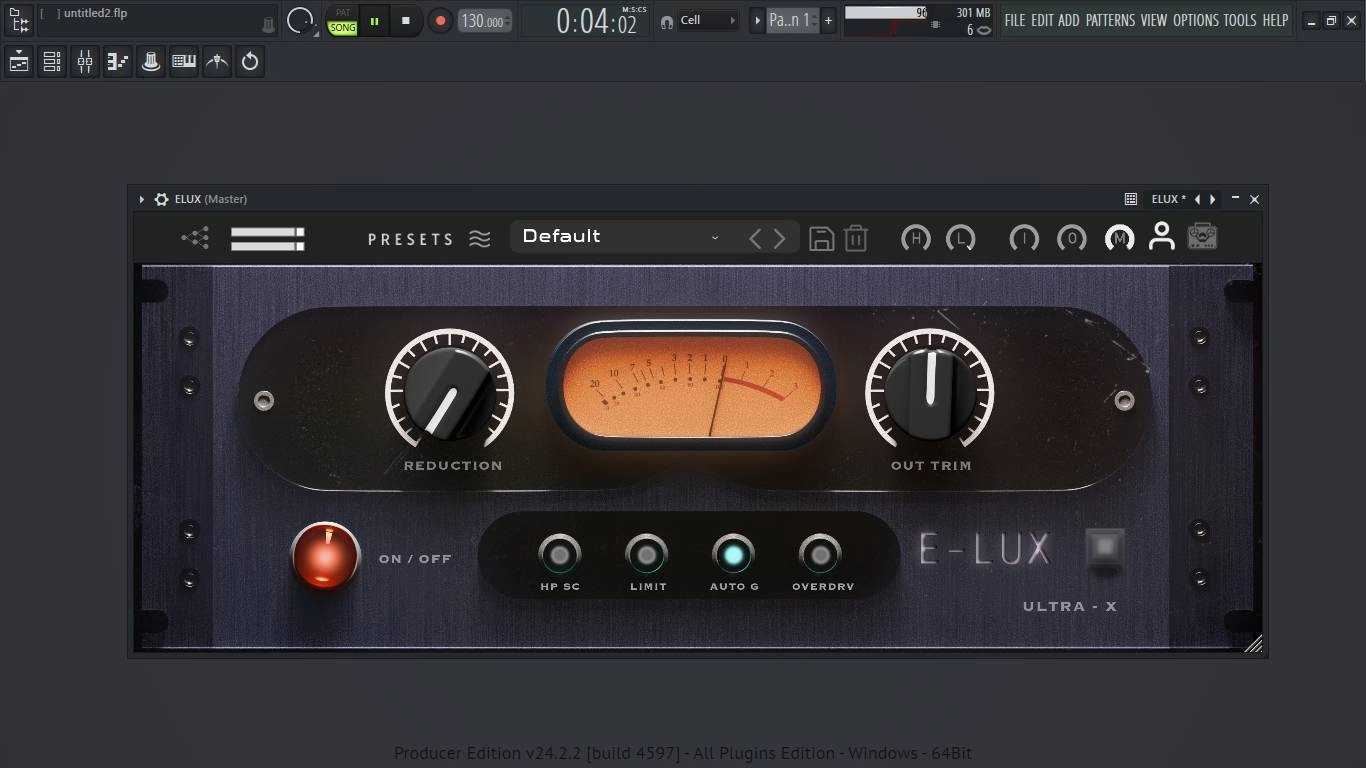Open the HELP menu

tap(1275, 20)
